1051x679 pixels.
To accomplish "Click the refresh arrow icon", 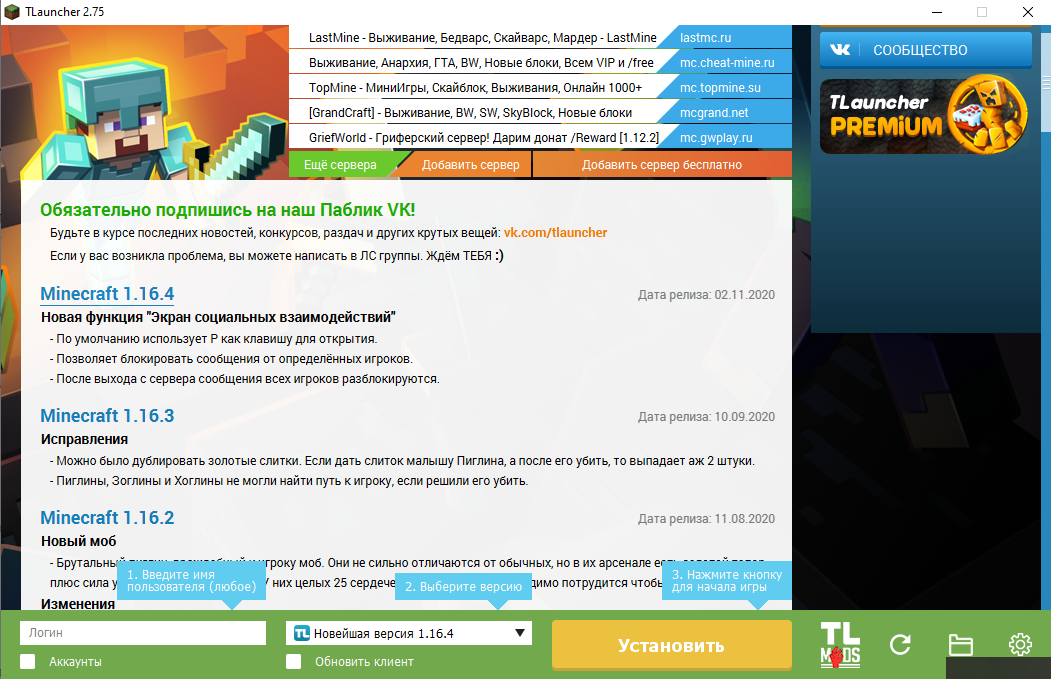I will click(x=900, y=645).
